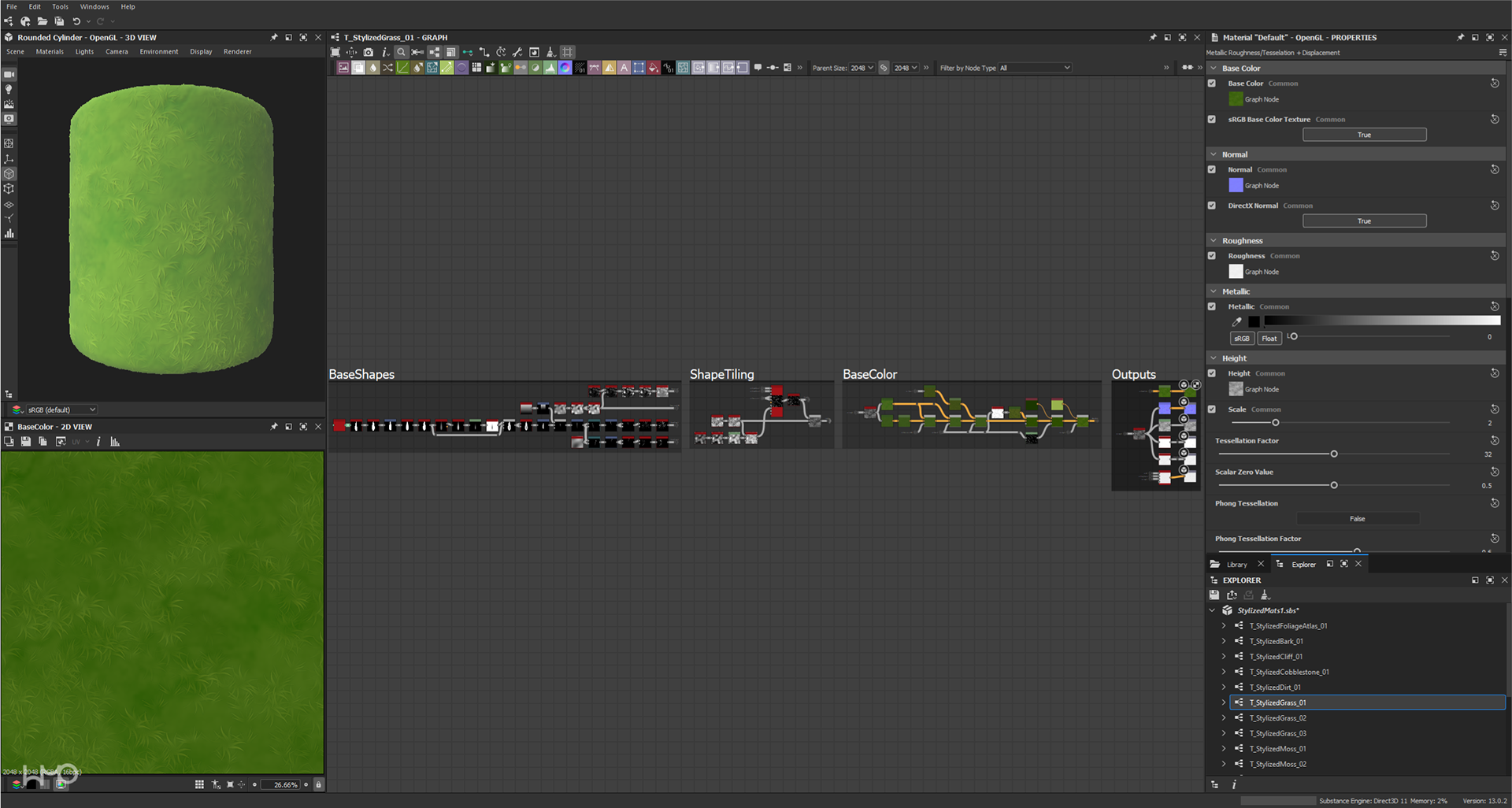Image resolution: width=1512 pixels, height=808 pixels.
Task: Collapse the Base Color section
Action: pyautogui.click(x=1214, y=69)
